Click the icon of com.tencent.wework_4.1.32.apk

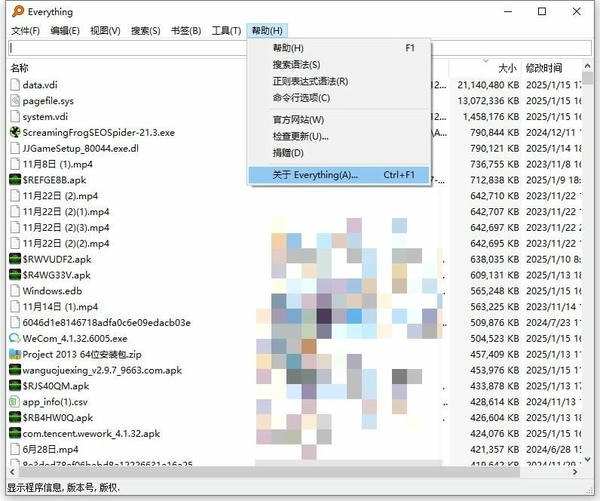pyautogui.click(x=15, y=433)
